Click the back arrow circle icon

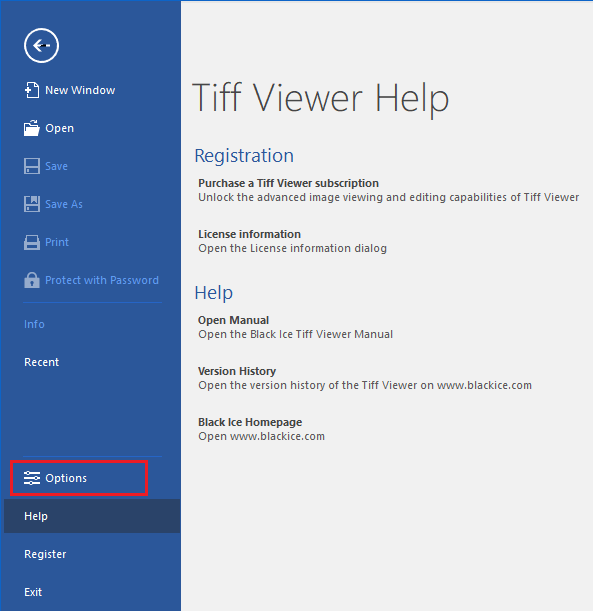(x=41, y=46)
